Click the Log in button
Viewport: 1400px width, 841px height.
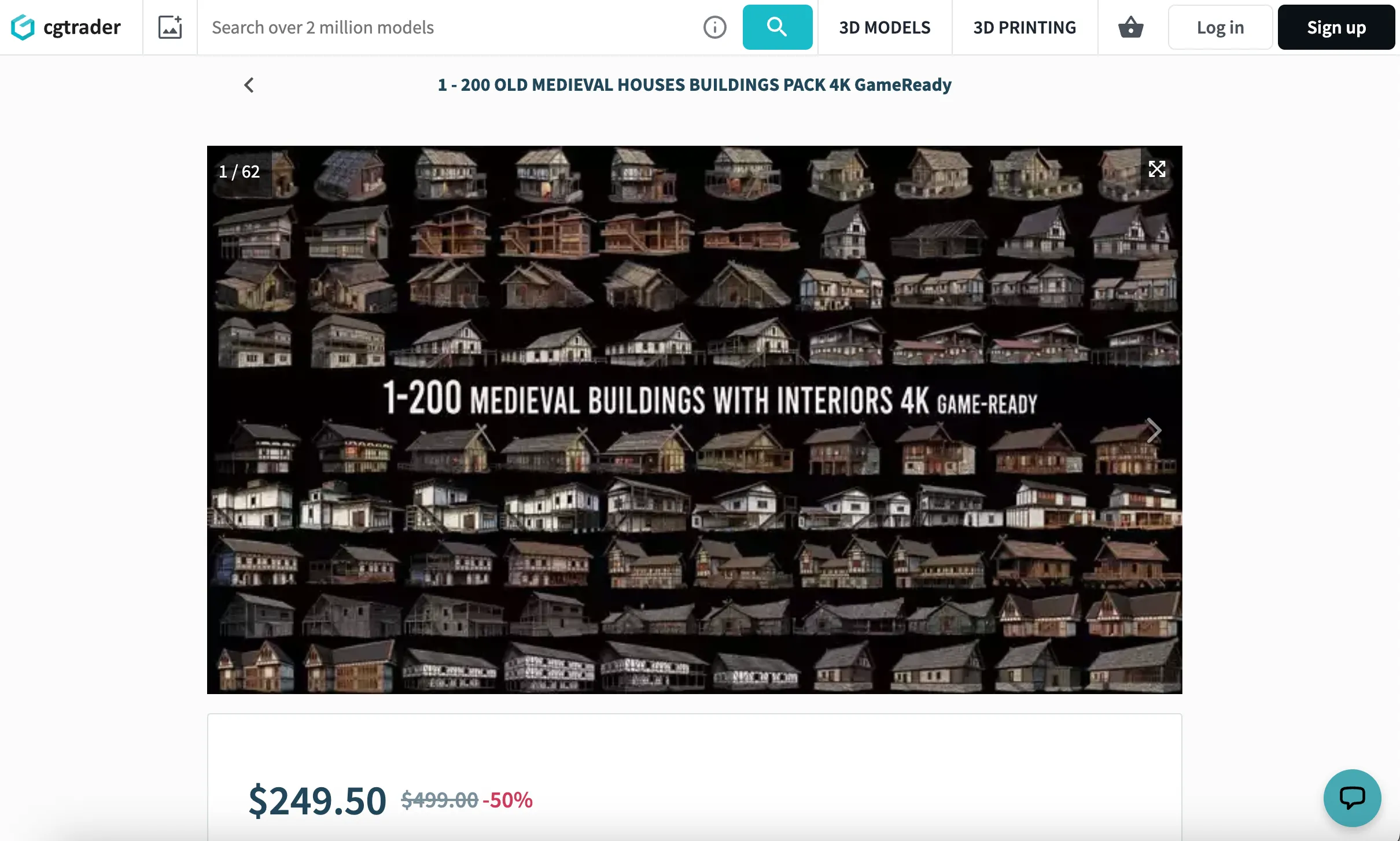(x=1220, y=27)
